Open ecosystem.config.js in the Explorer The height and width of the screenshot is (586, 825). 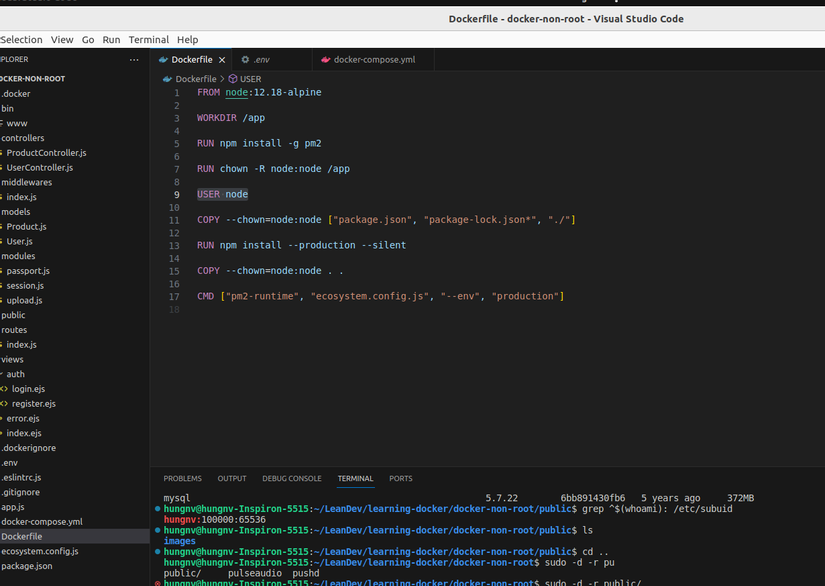point(39,551)
